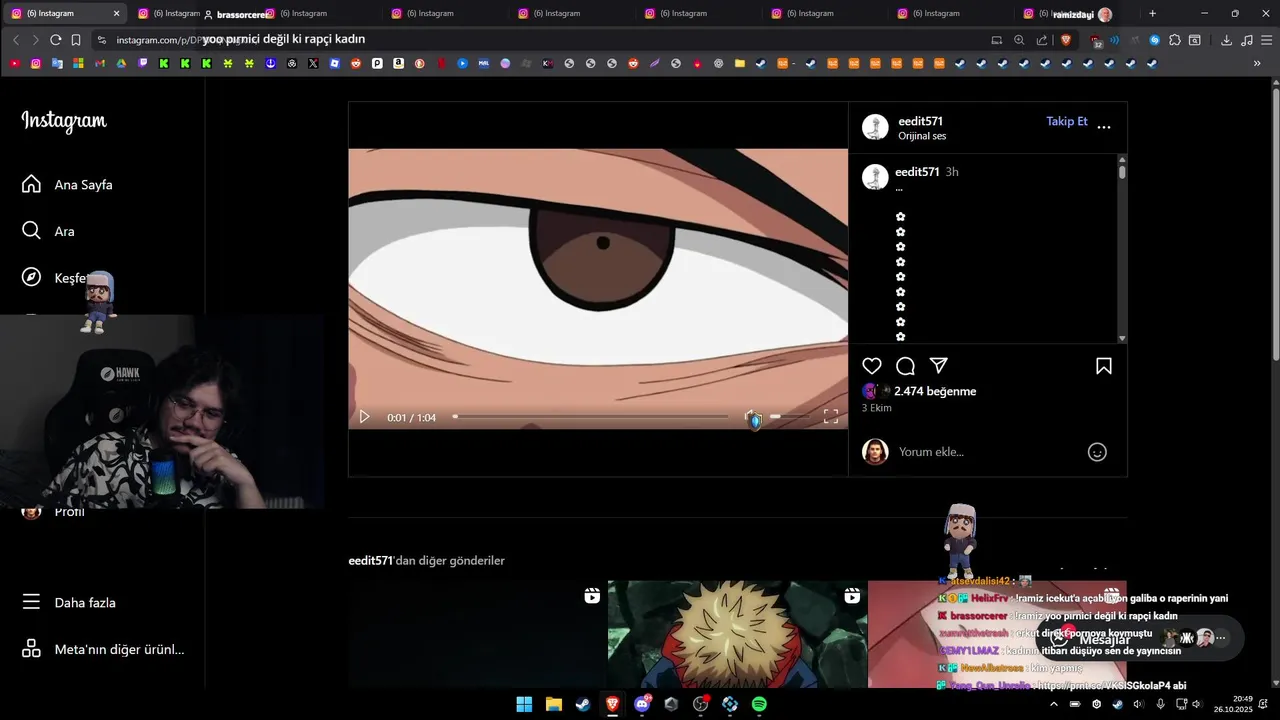
Task: Switch to the seventh Instagram tab
Action: [824, 14]
